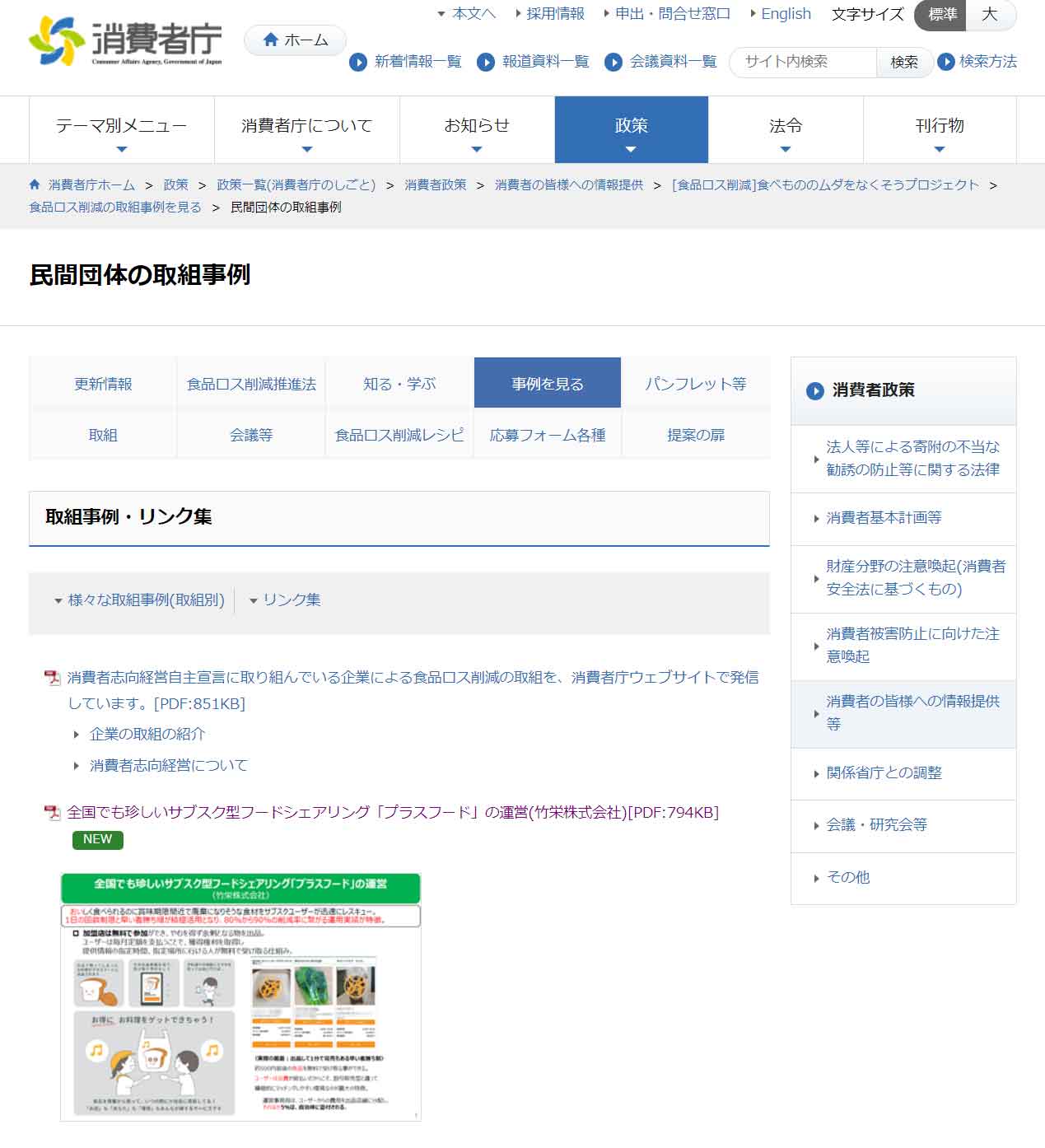Viewport: 1045px width, 1148px height.
Task: Click circle arrow icon beside 報道資料一覧
Action: (486, 62)
